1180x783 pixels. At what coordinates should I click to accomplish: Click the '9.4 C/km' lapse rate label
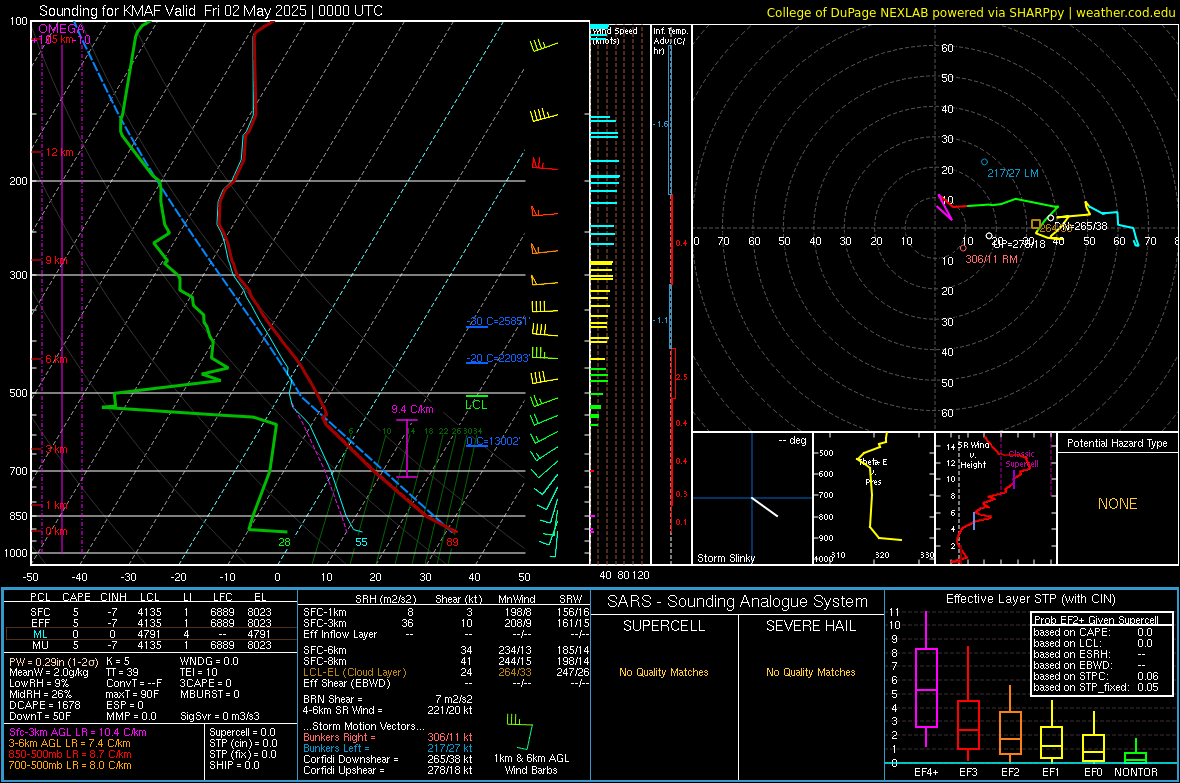[412, 410]
